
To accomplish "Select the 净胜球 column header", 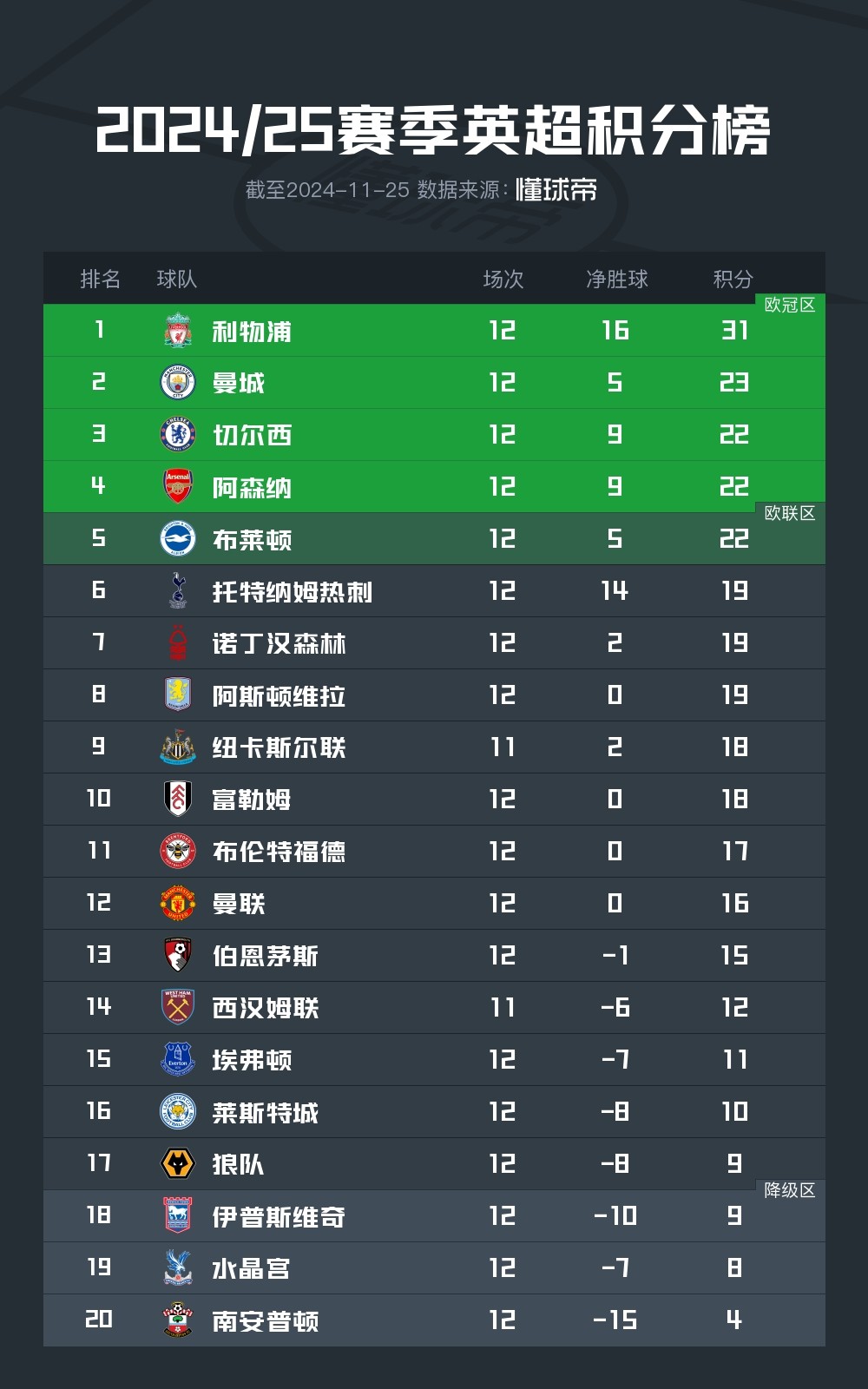I will (616, 279).
